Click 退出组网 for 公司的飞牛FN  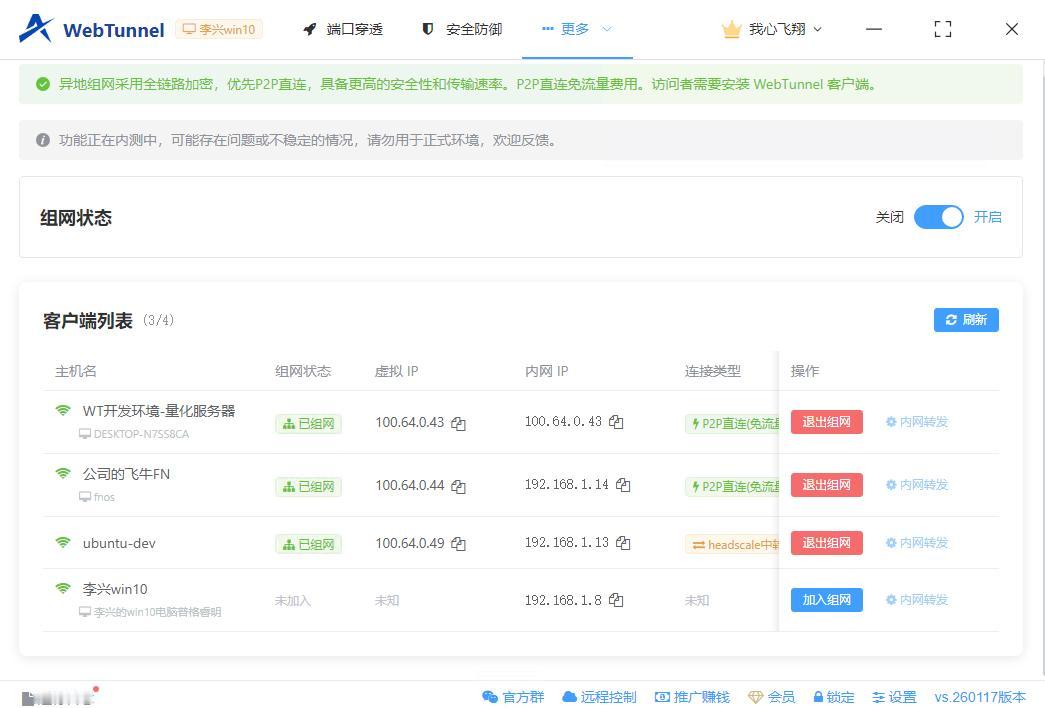(x=826, y=485)
